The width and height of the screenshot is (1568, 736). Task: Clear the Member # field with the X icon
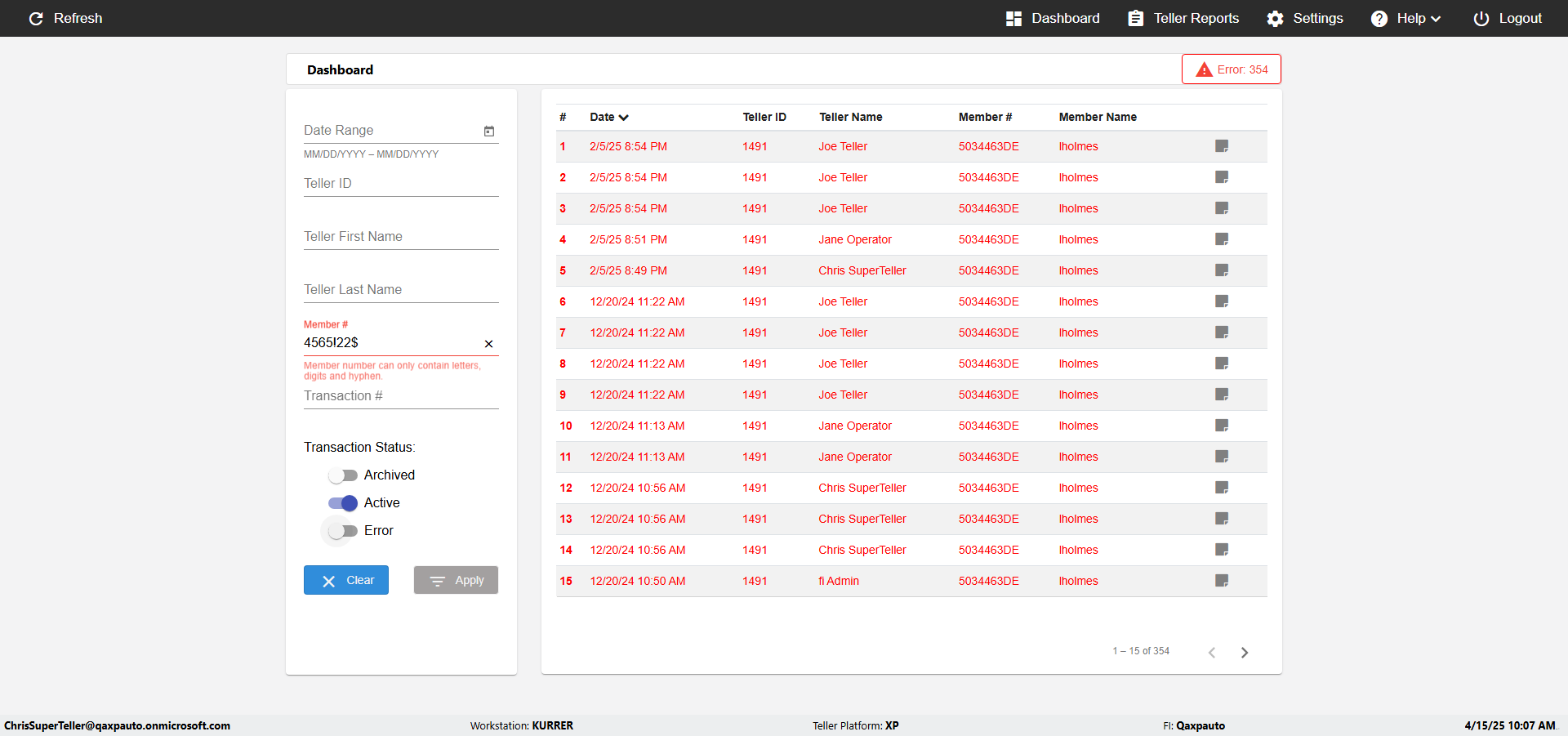(x=488, y=344)
